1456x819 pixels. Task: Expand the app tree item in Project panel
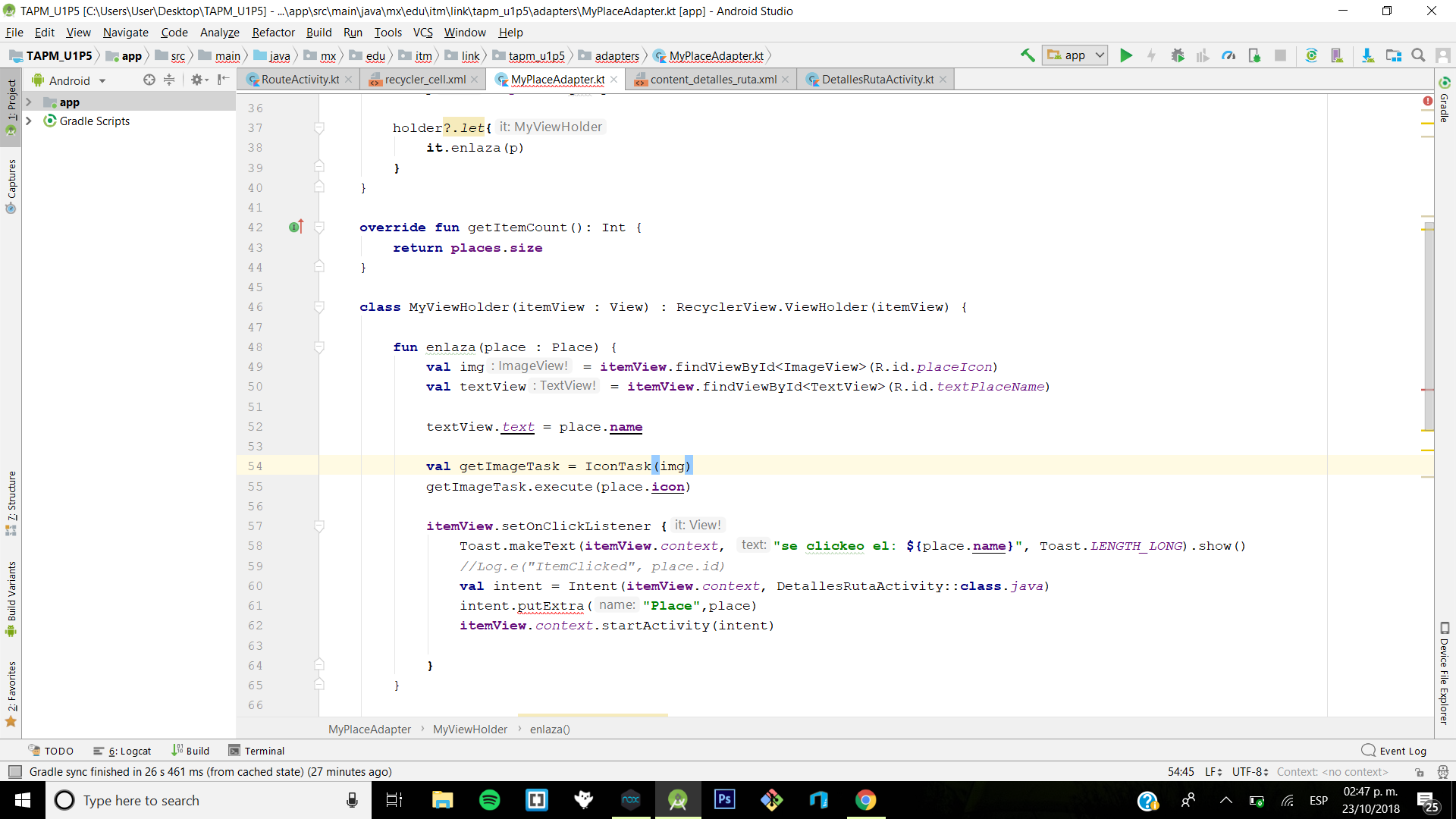click(29, 102)
